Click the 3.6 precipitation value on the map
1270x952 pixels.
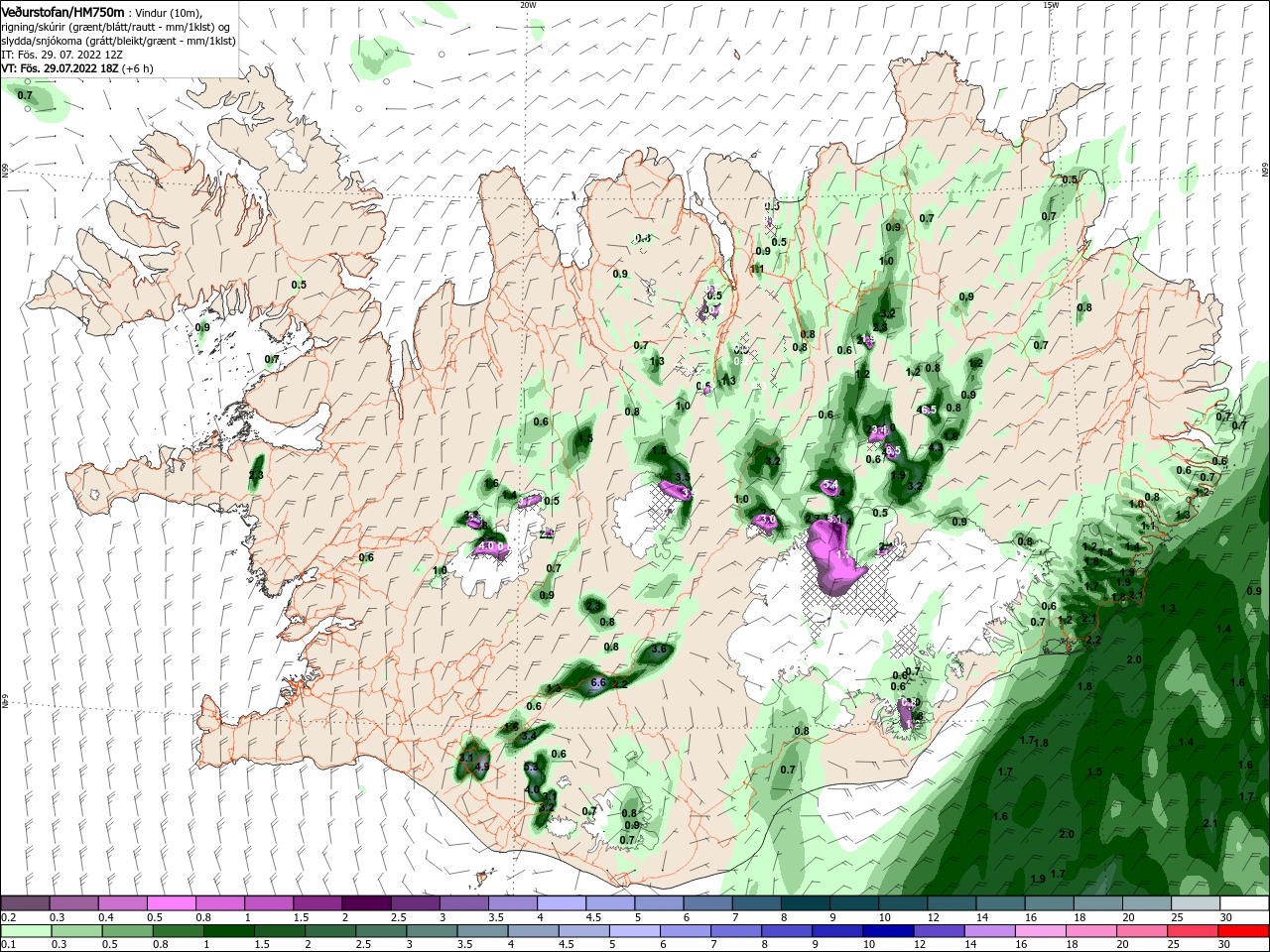click(x=659, y=649)
